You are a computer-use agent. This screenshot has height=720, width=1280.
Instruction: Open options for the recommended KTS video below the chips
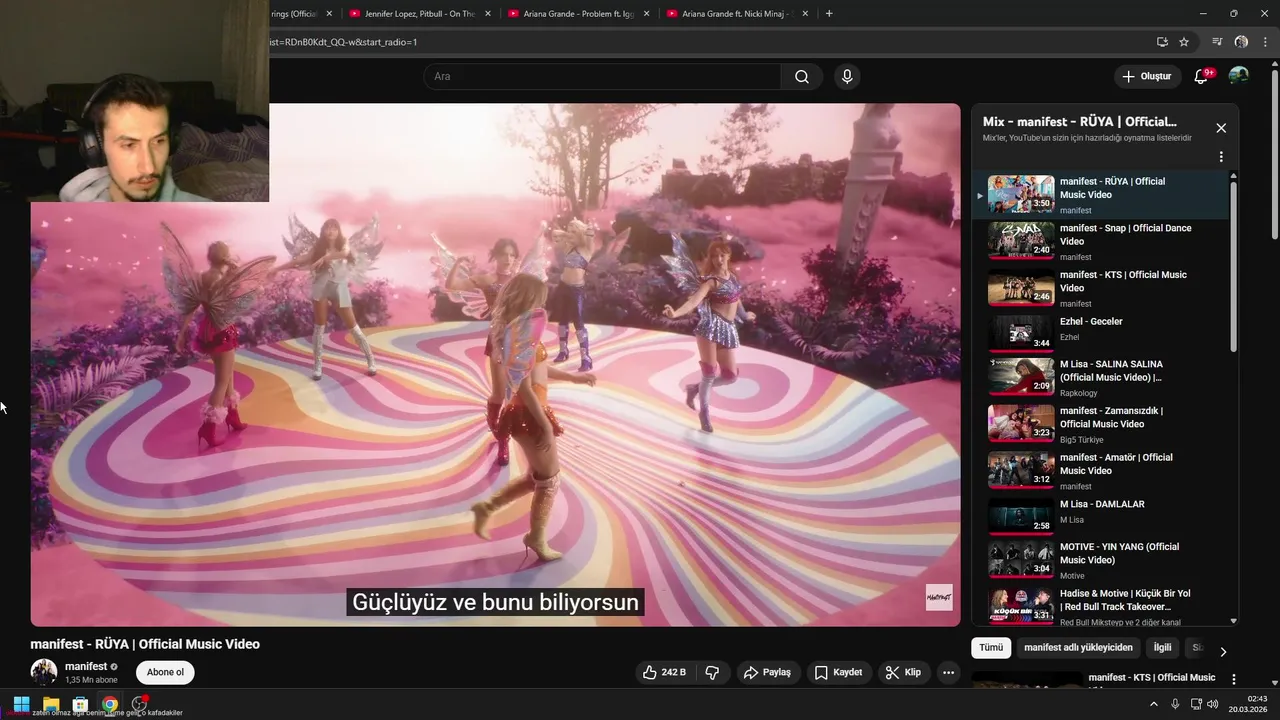[1233, 679]
